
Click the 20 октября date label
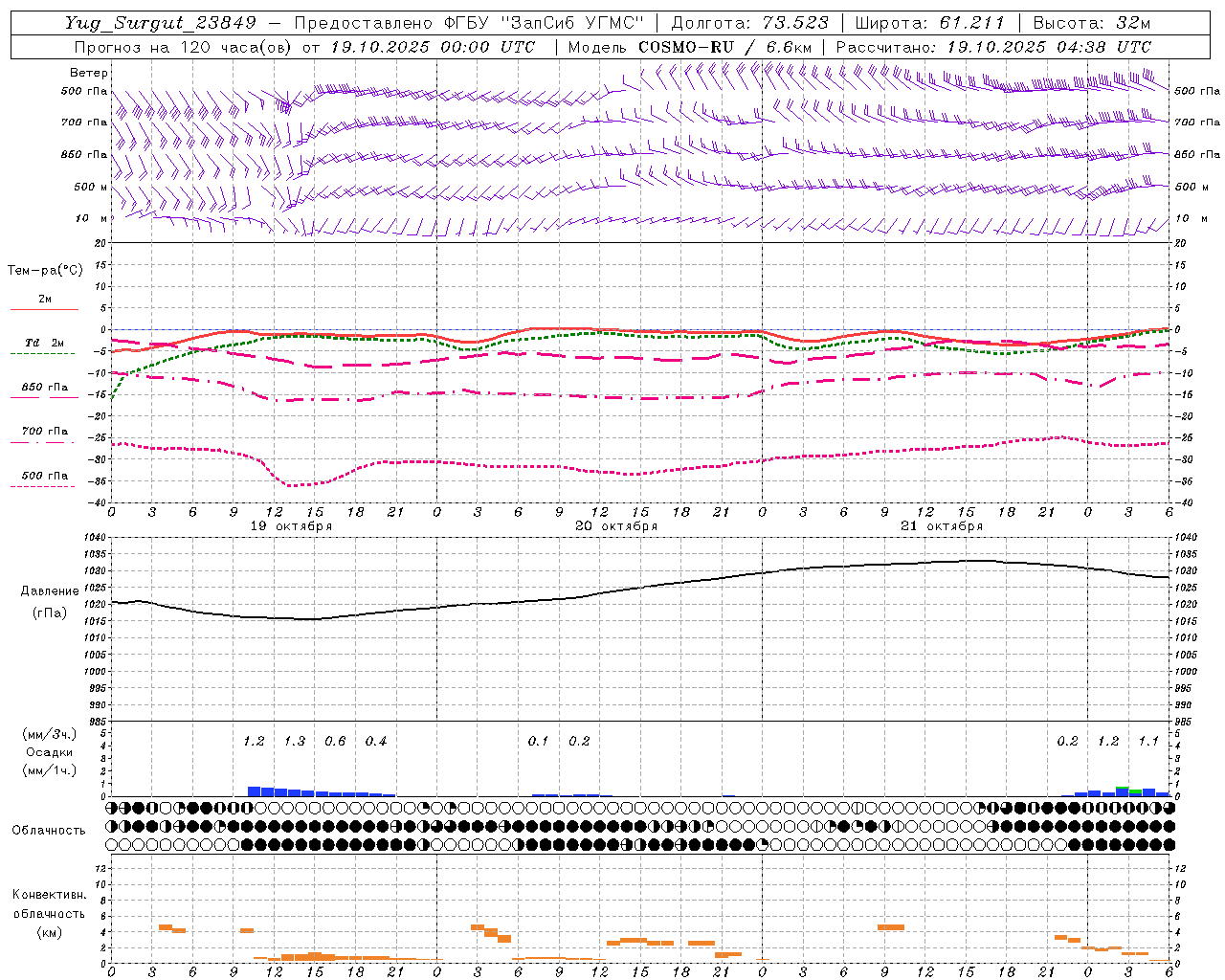616,526
